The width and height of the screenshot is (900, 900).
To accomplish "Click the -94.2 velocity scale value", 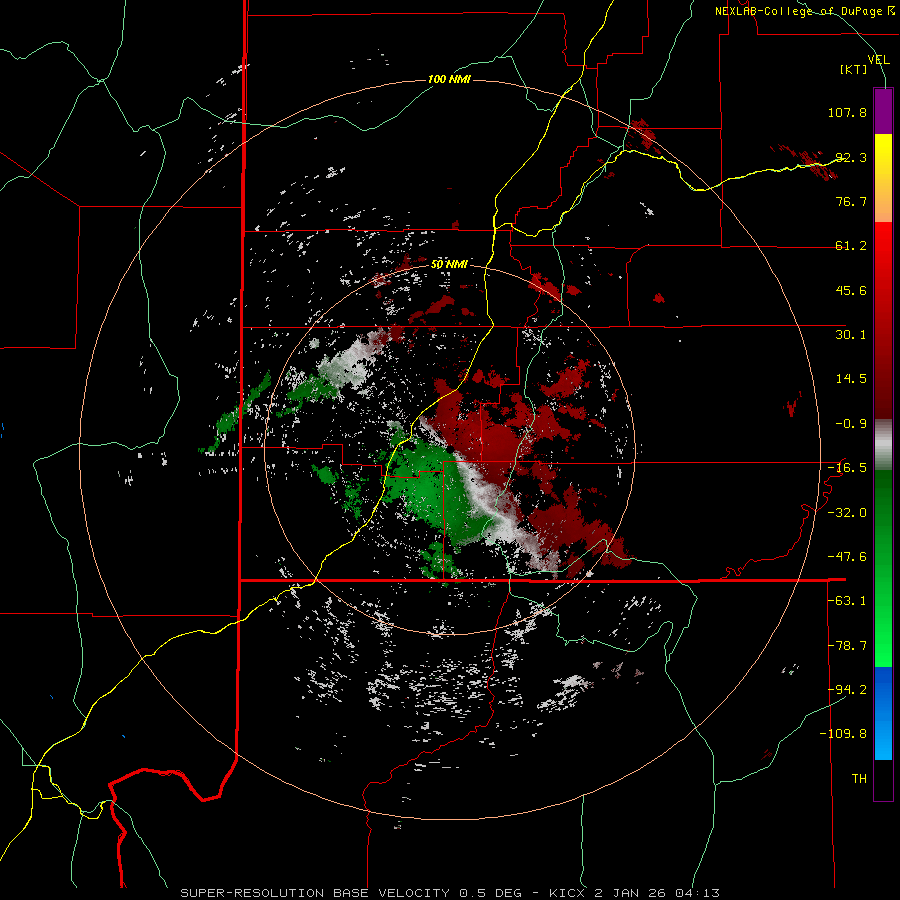I will point(847,689).
